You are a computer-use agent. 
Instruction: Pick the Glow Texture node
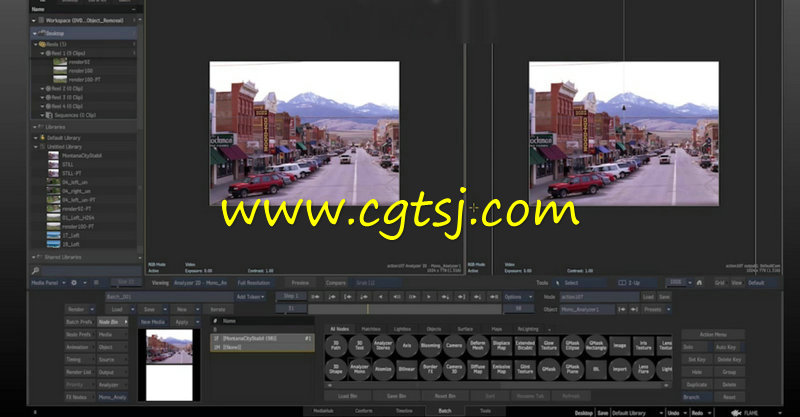point(548,346)
